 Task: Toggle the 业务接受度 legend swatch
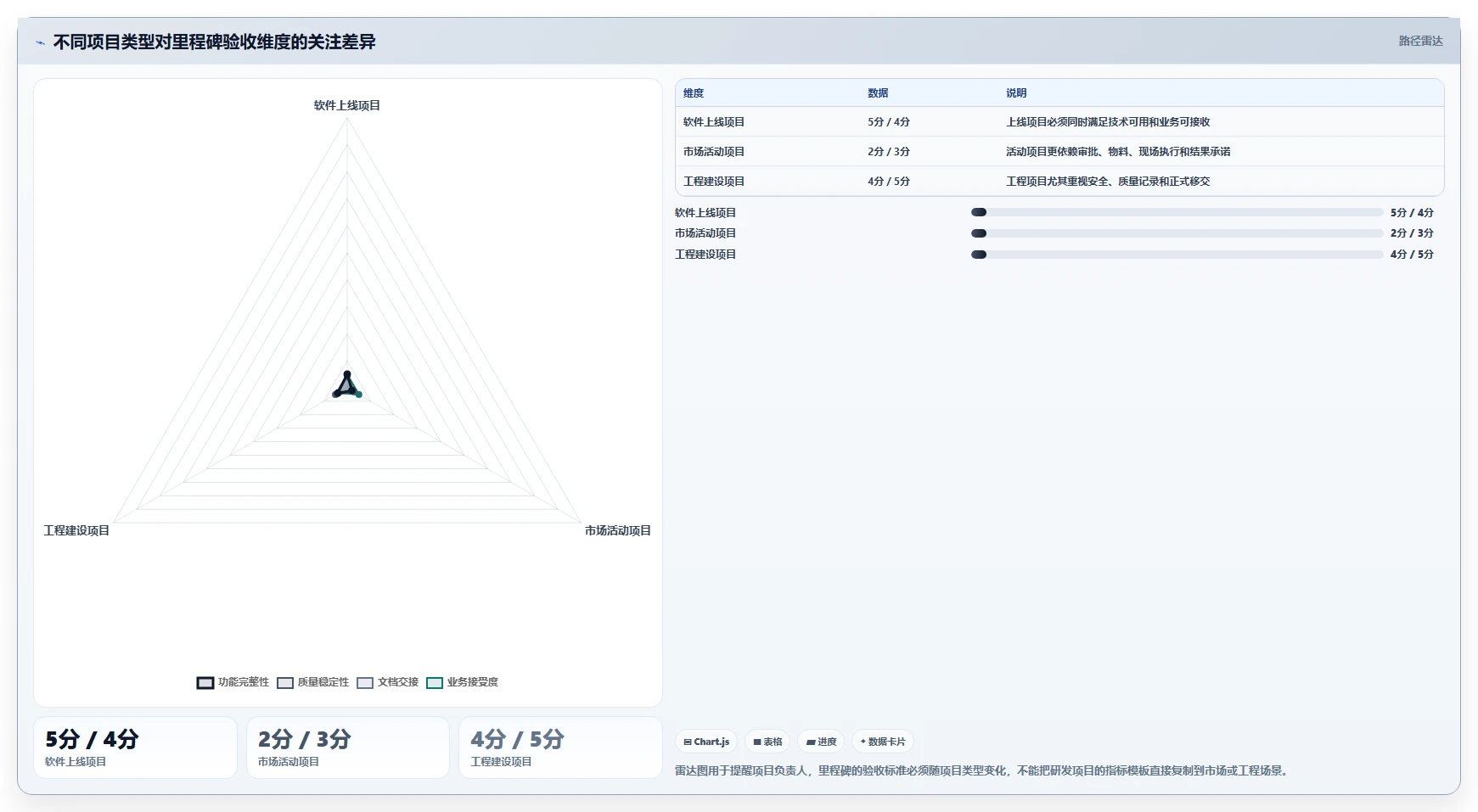435,683
